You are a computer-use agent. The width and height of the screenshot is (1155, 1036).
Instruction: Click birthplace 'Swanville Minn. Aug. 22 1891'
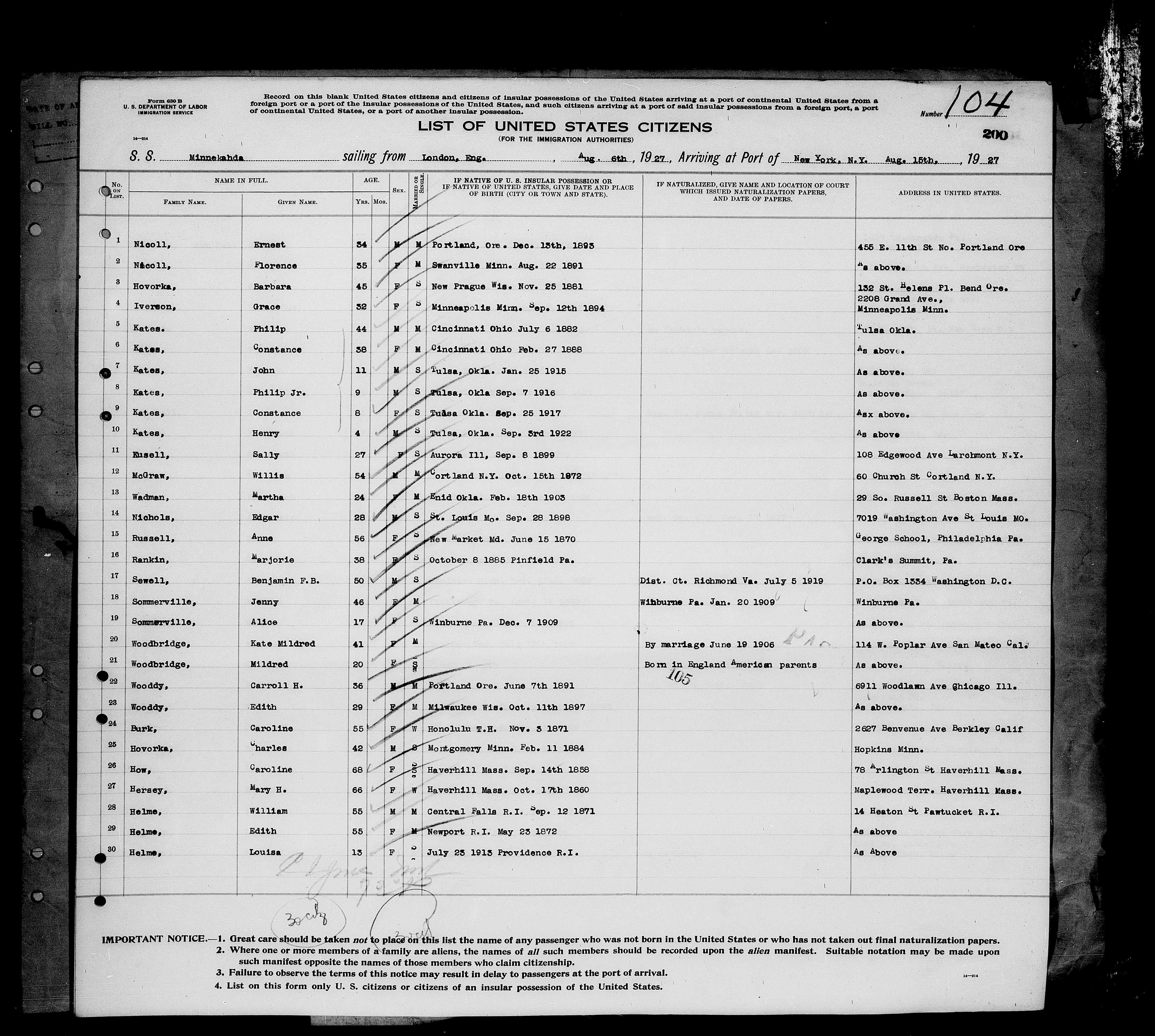(507, 266)
